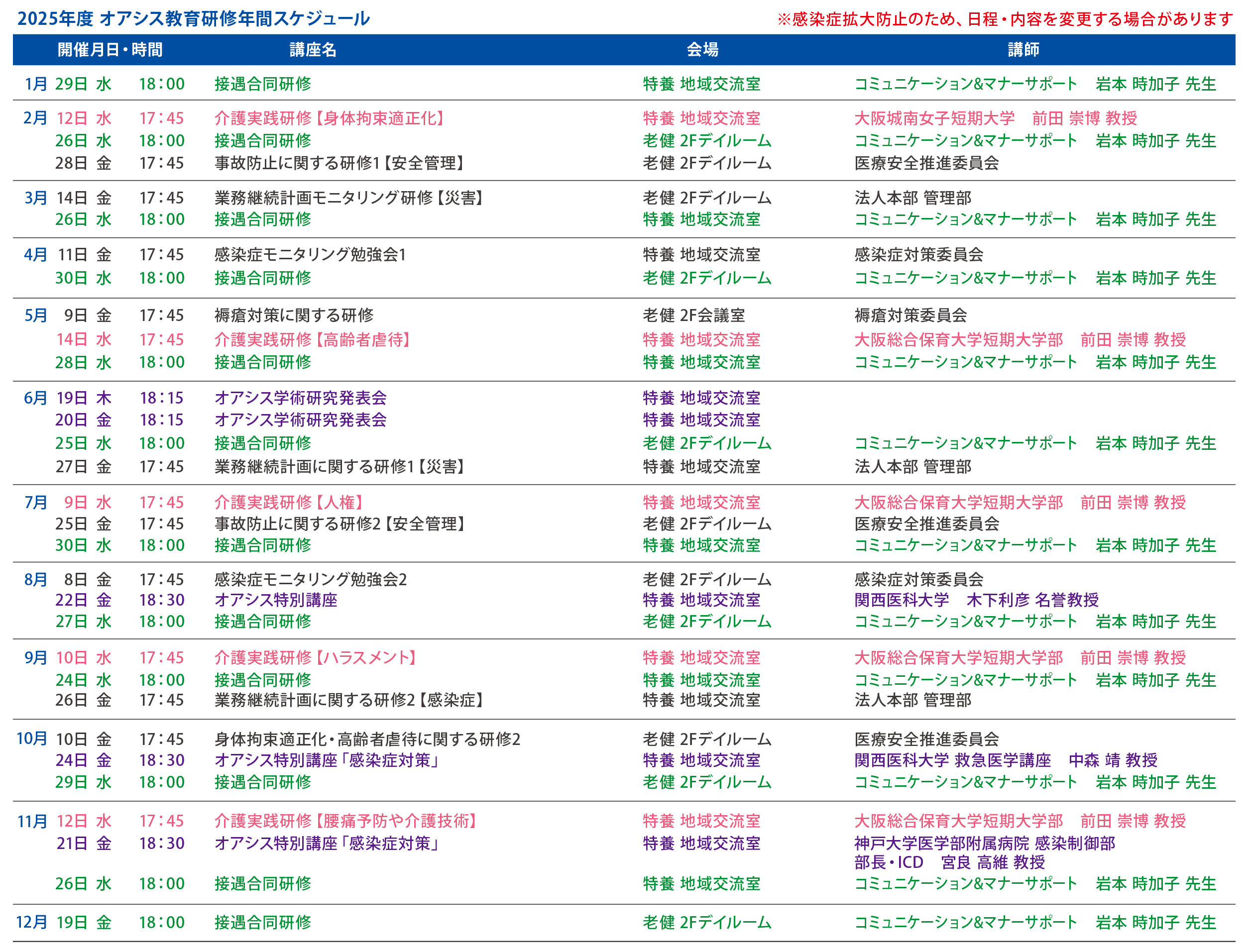Screen dimensions: 1249x952
Task: Click the 会場 column header
Action: [703, 50]
